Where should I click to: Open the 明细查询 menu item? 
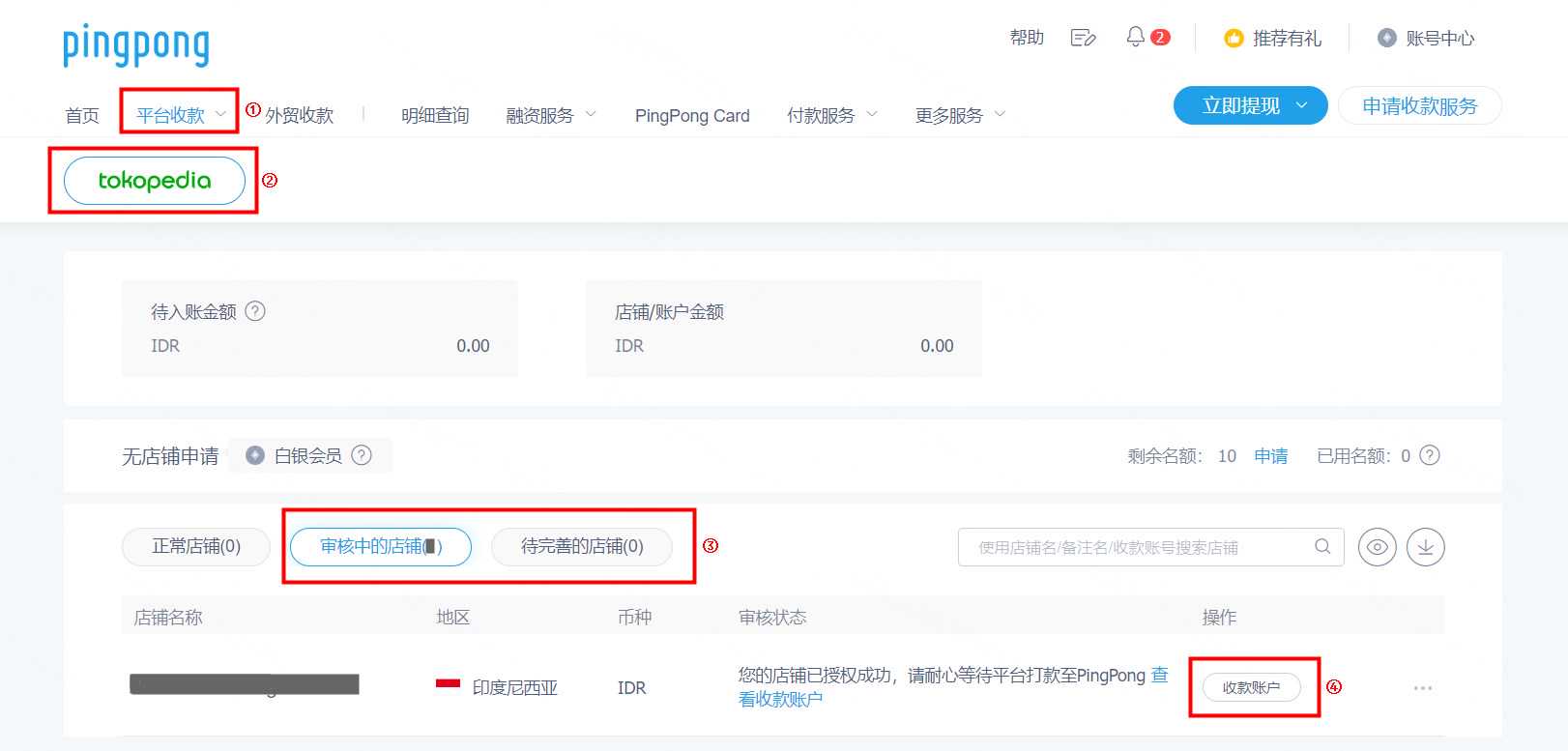(435, 115)
